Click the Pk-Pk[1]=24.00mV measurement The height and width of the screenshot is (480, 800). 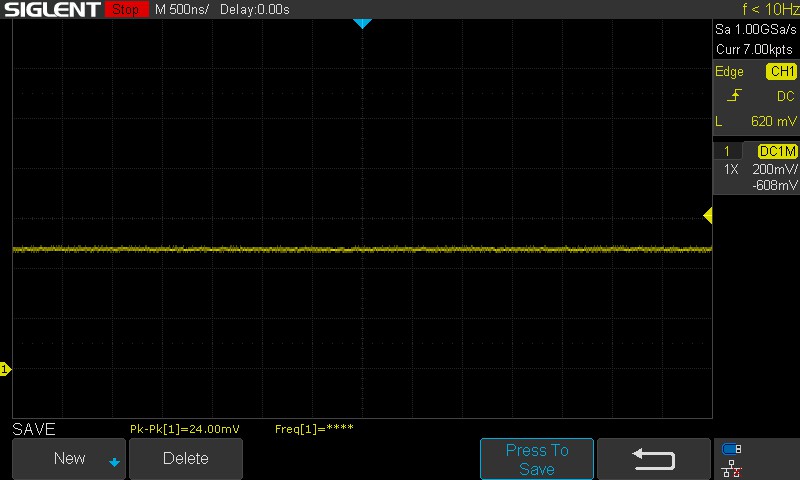pos(185,429)
